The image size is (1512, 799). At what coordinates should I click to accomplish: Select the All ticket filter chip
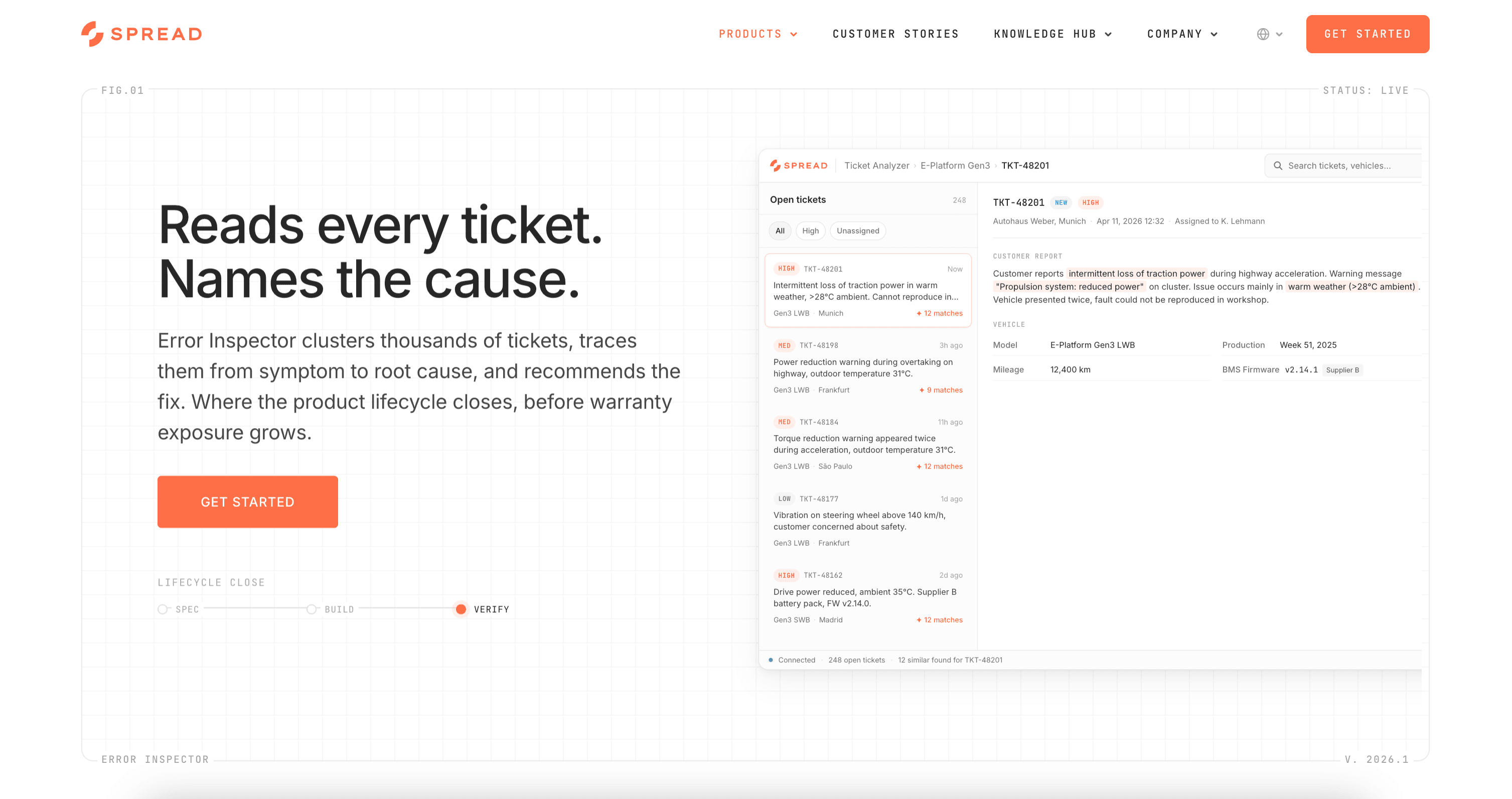tap(780, 231)
